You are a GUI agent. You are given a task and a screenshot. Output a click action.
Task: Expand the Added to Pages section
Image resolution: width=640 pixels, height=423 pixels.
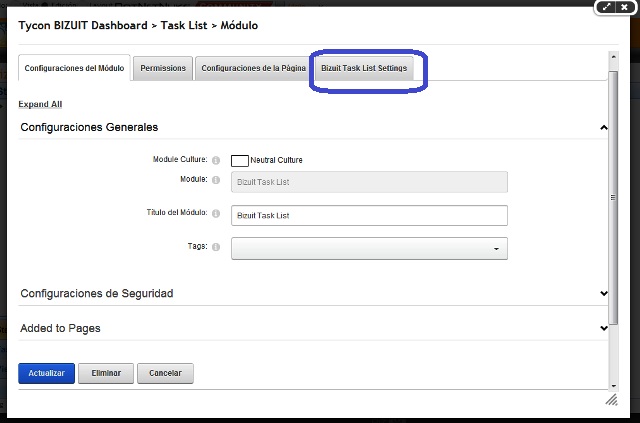(x=604, y=328)
